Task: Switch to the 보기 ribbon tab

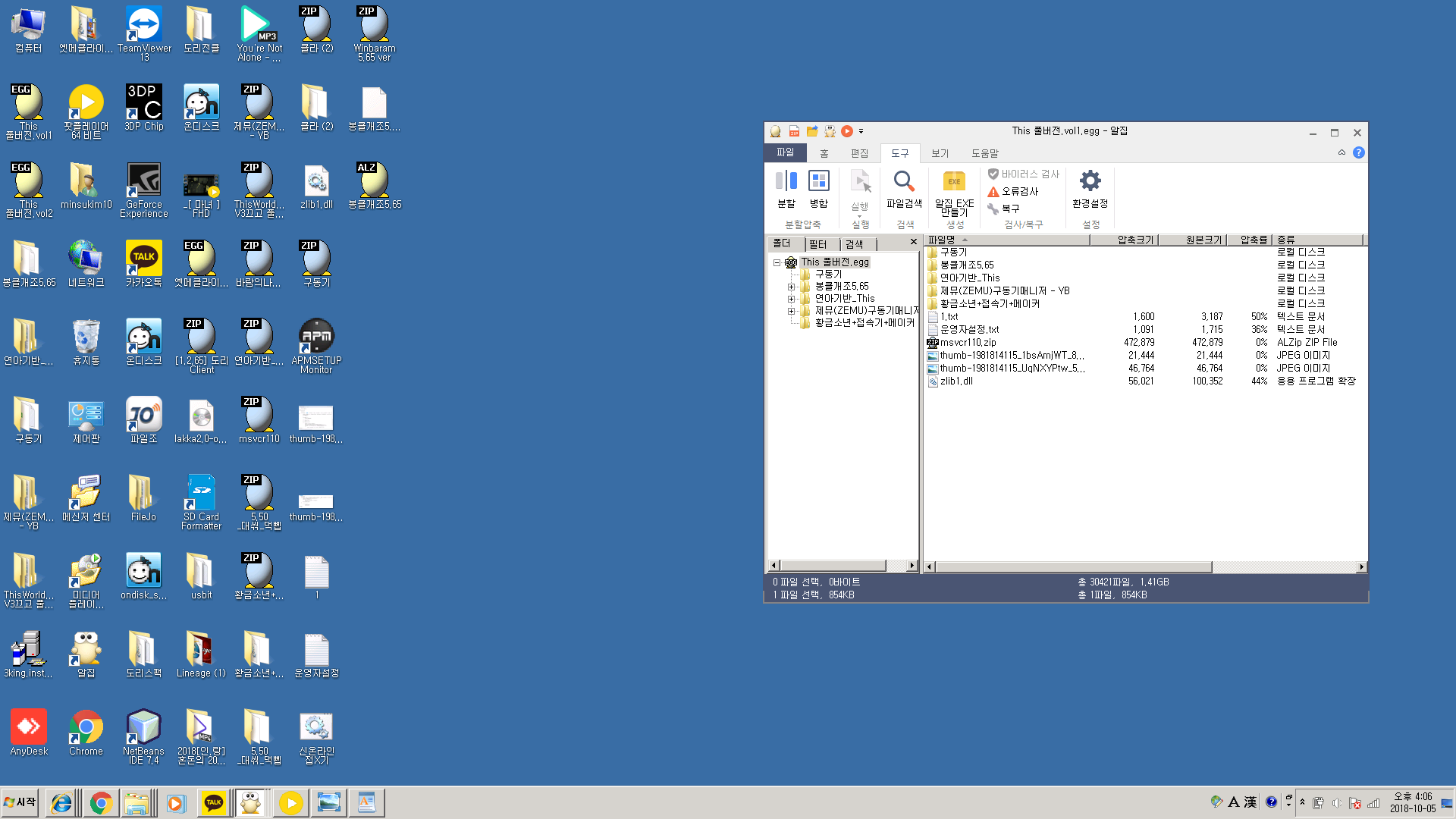Action: pyautogui.click(x=940, y=153)
